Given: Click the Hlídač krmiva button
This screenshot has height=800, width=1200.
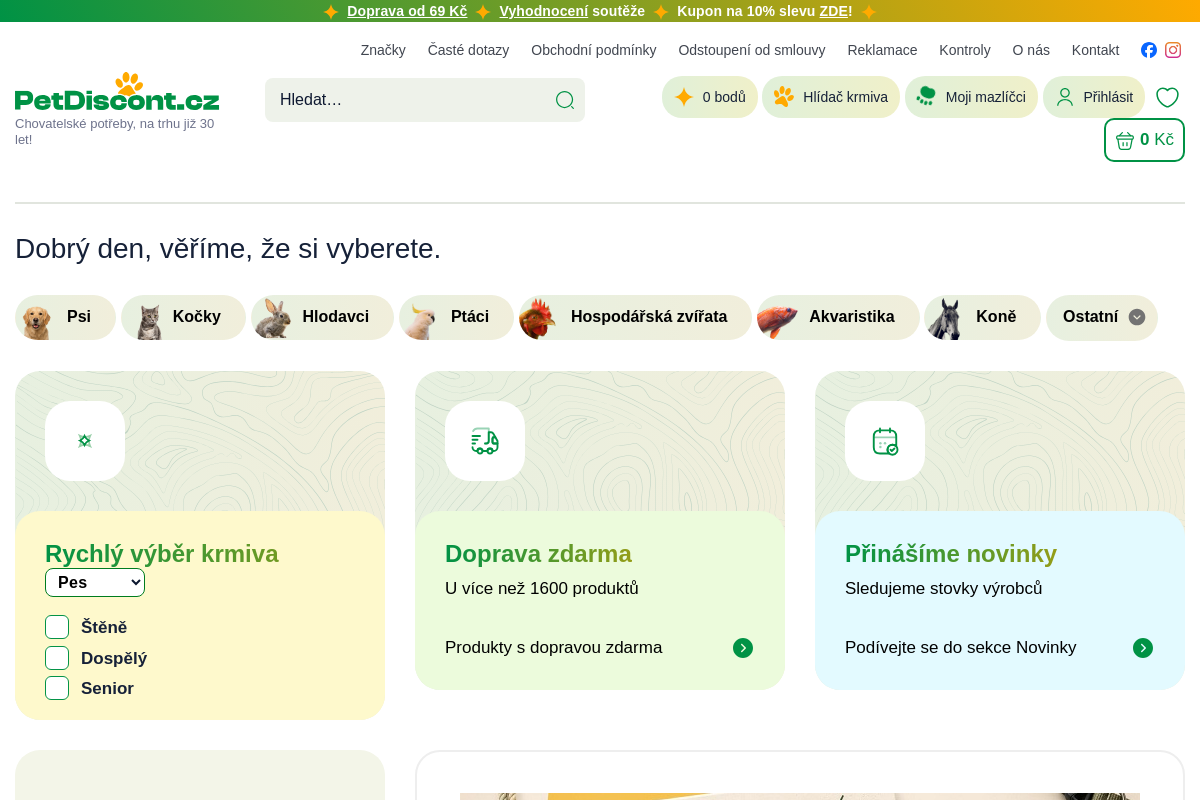Looking at the screenshot, I should click(831, 97).
